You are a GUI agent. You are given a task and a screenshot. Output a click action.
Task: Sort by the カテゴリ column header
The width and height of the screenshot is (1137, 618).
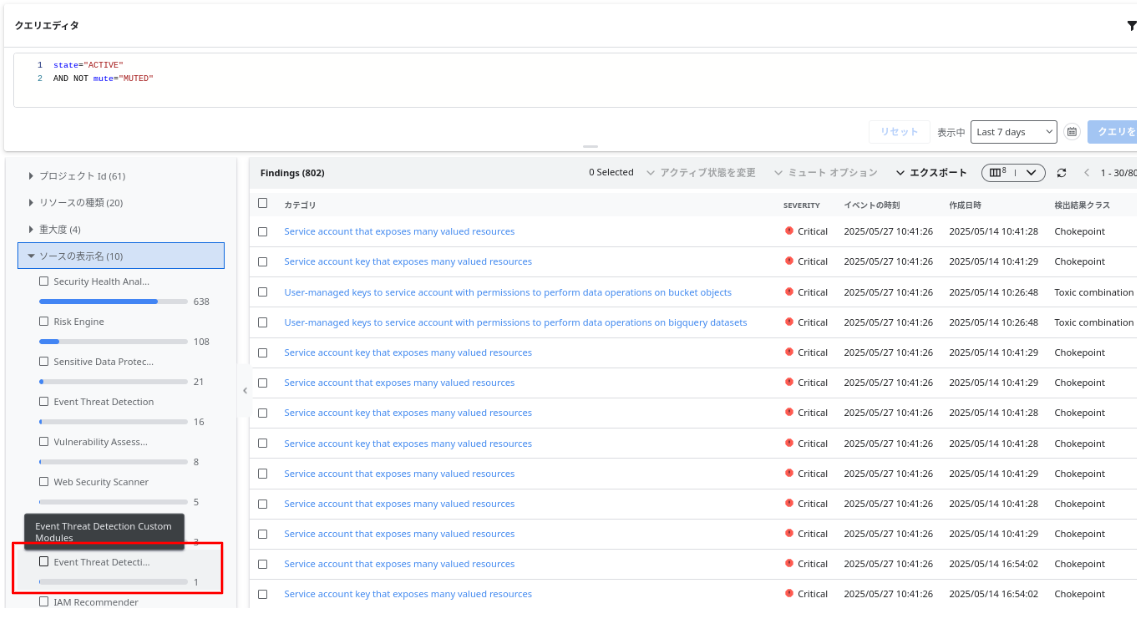pos(300,205)
